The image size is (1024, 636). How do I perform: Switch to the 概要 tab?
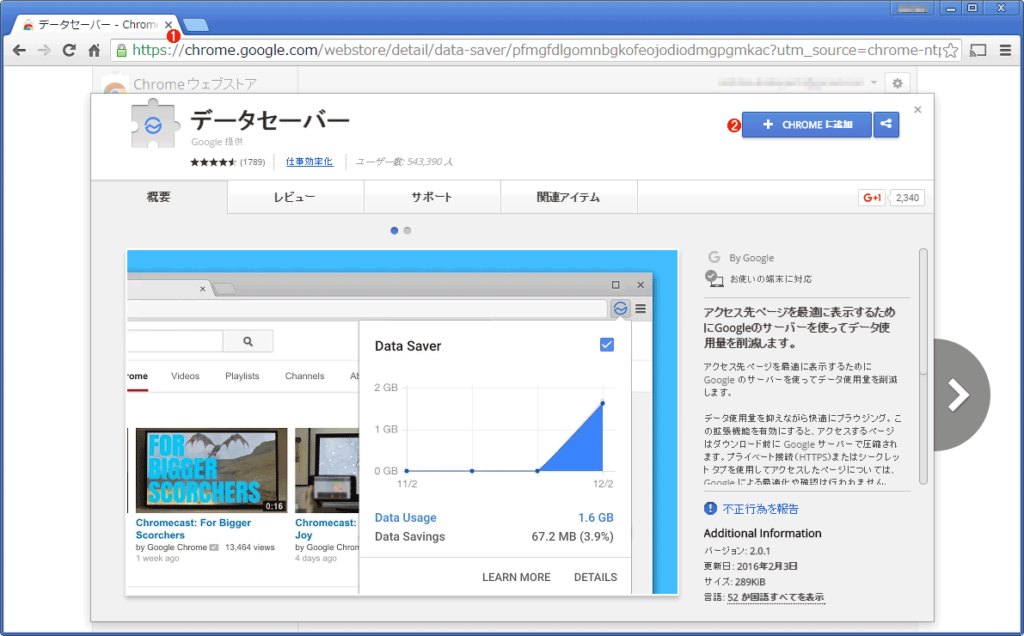click(159, 197)
